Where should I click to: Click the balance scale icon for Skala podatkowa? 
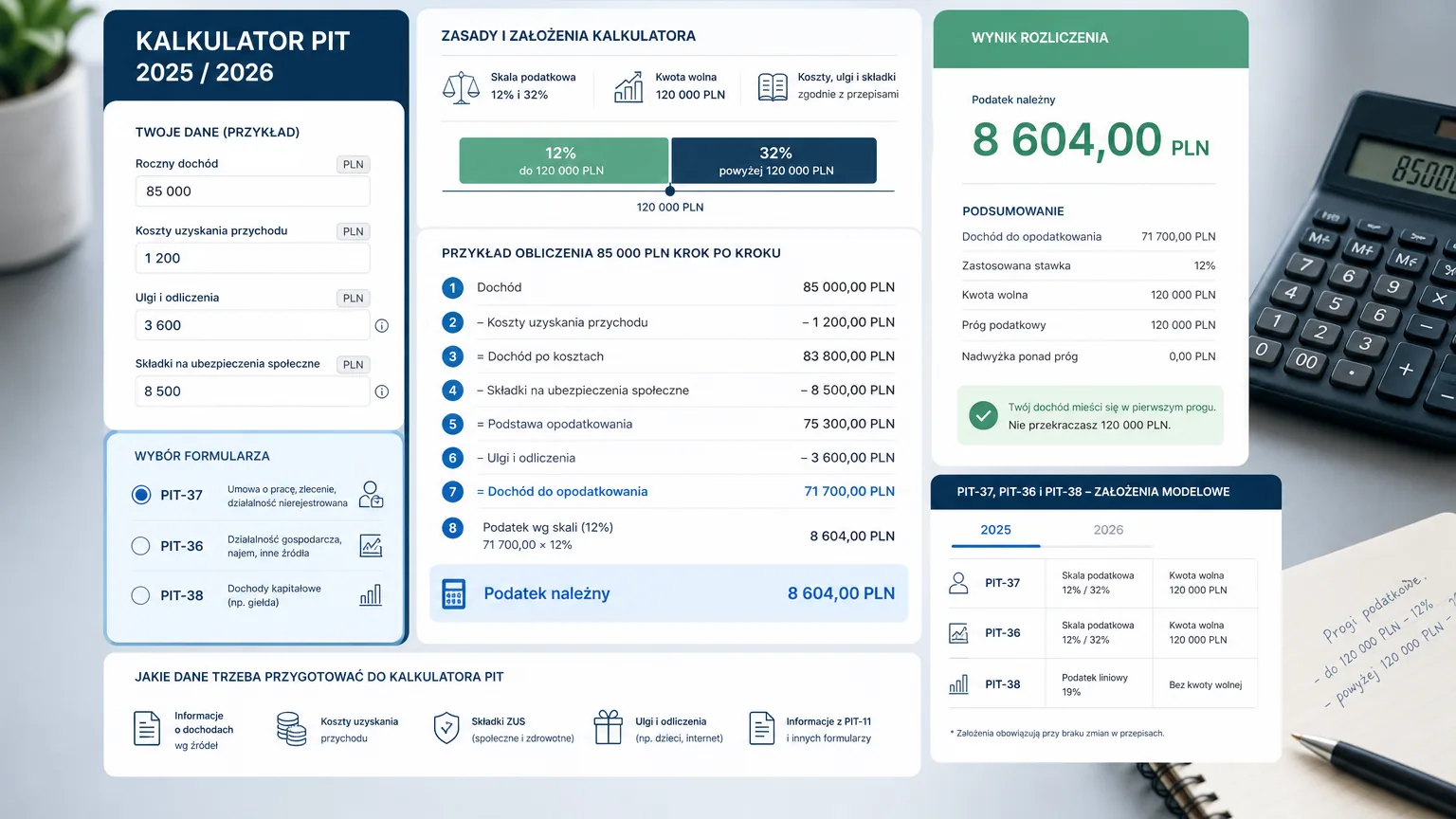(462, 87)
